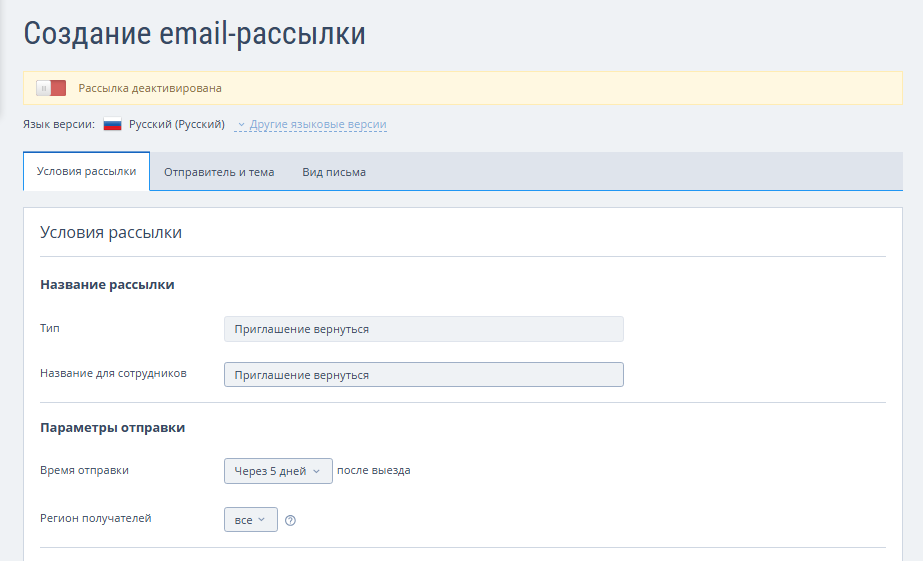The height and width of the screenshot is (561, 923).
Task: Select the "Условия рассылки" tab
Action: coord(86,171)
